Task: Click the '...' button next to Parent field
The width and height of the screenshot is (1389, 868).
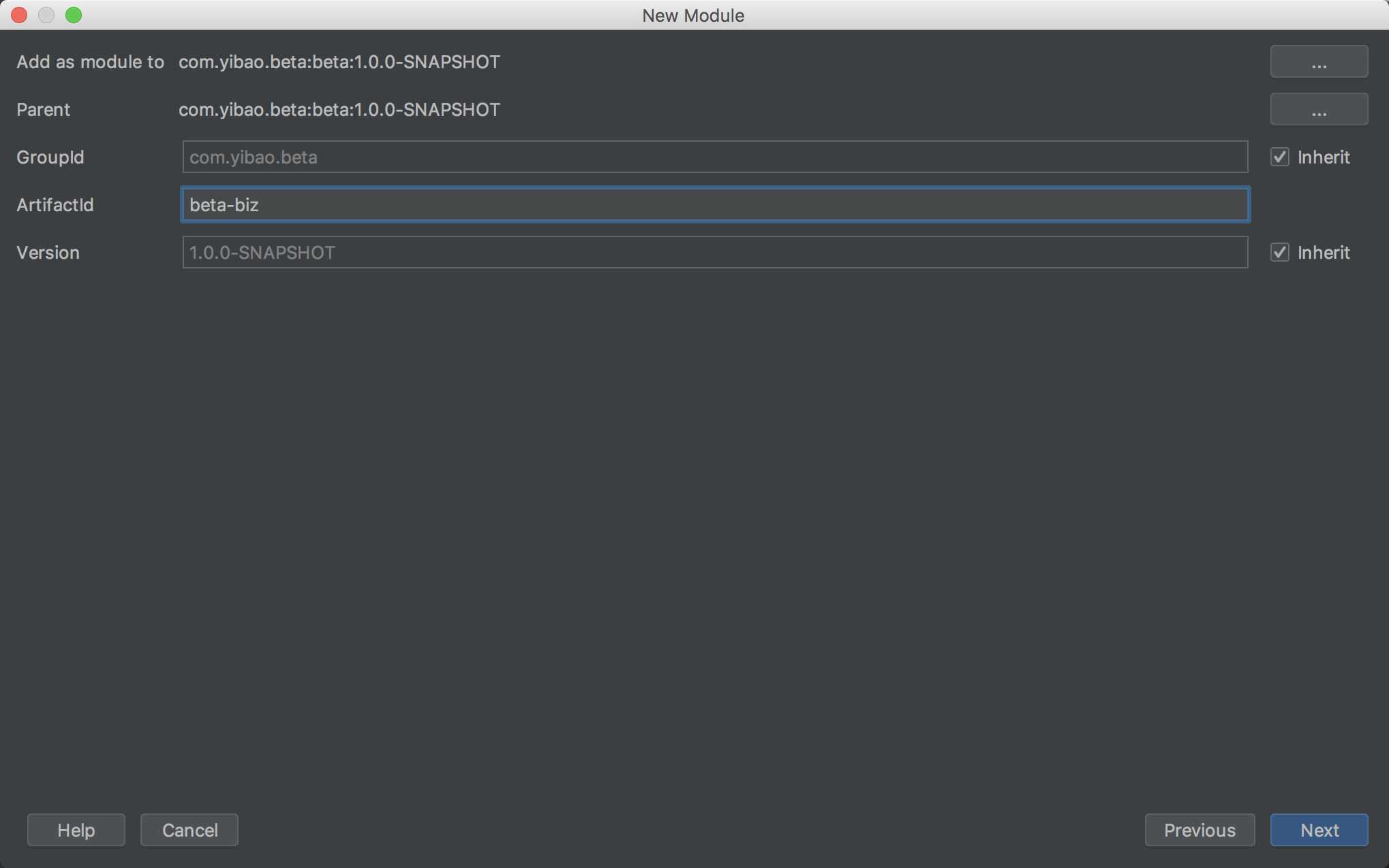Action: point(1319,108)
